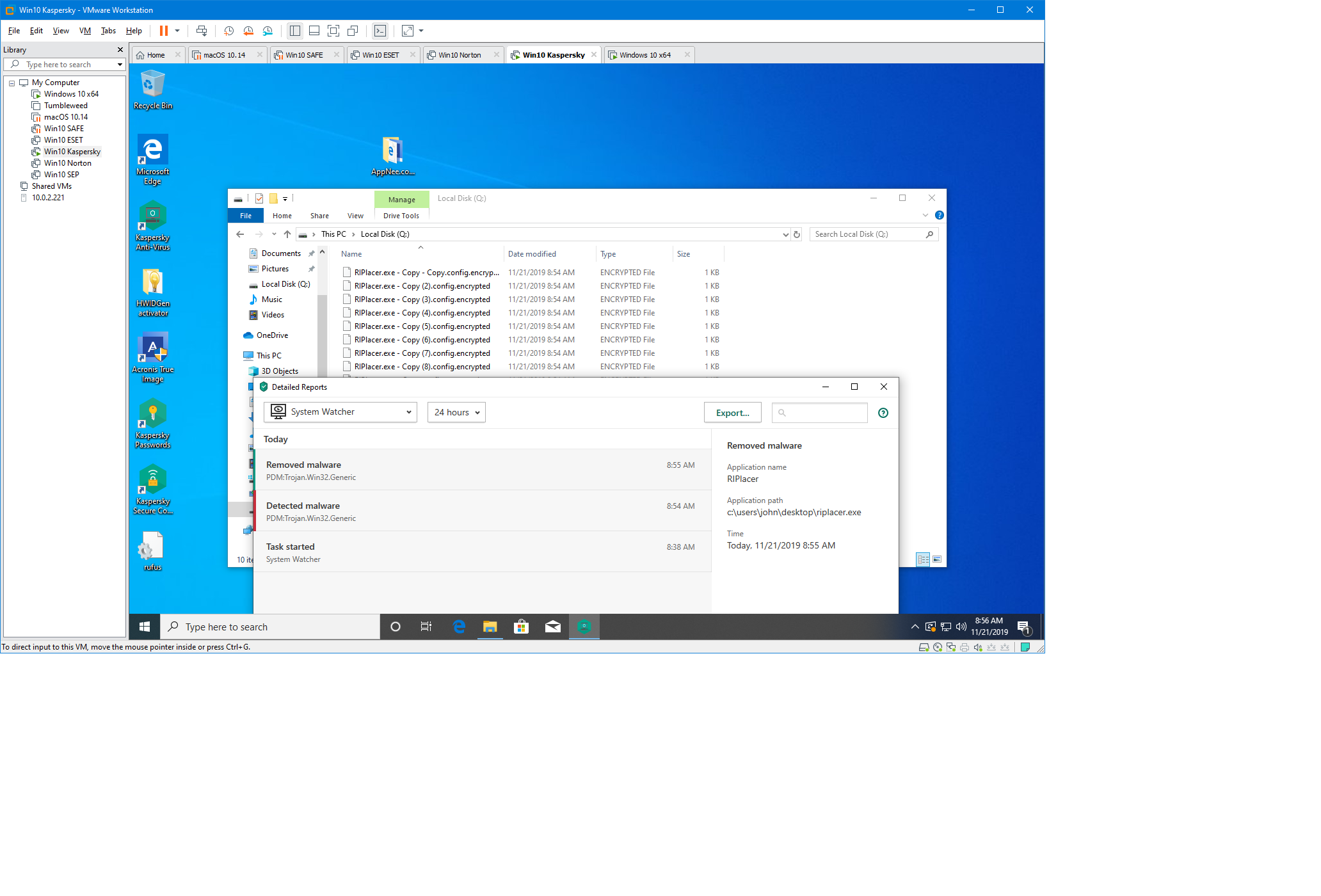Open the VM menu in the menu bar
This screenshot has height=896, width=1321.
point(84,31)
